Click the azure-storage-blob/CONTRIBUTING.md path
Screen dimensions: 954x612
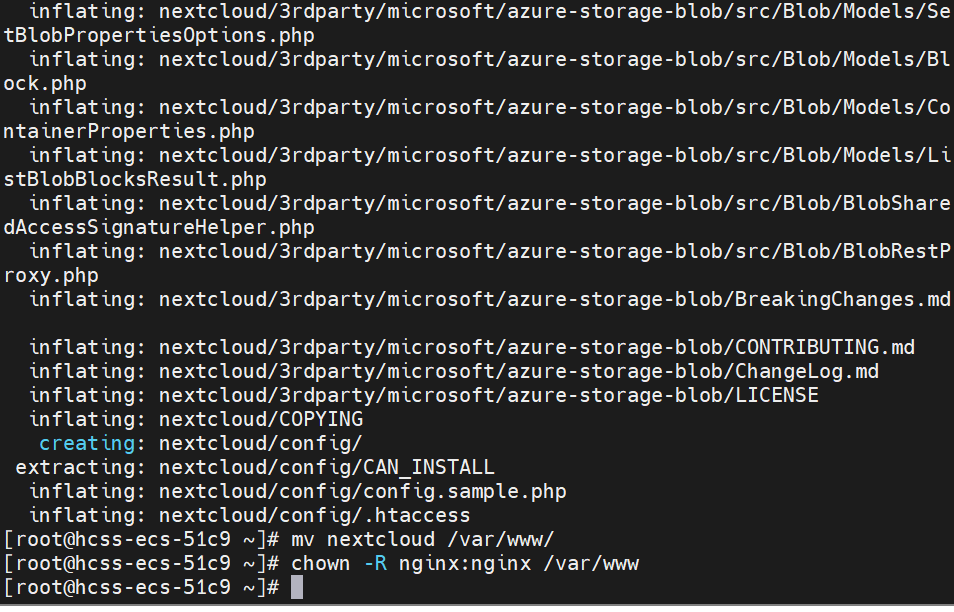536,347
